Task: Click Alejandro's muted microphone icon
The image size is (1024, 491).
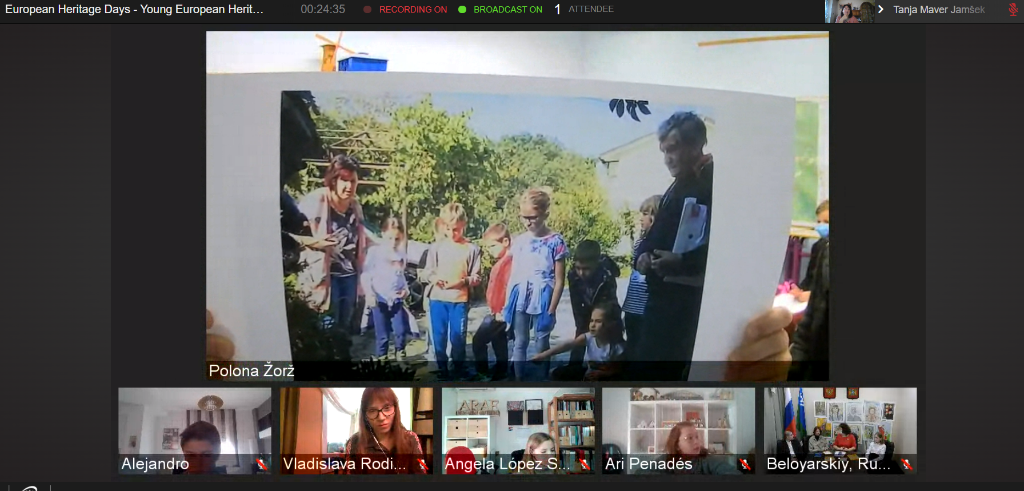Action: (x=262, y=465)
